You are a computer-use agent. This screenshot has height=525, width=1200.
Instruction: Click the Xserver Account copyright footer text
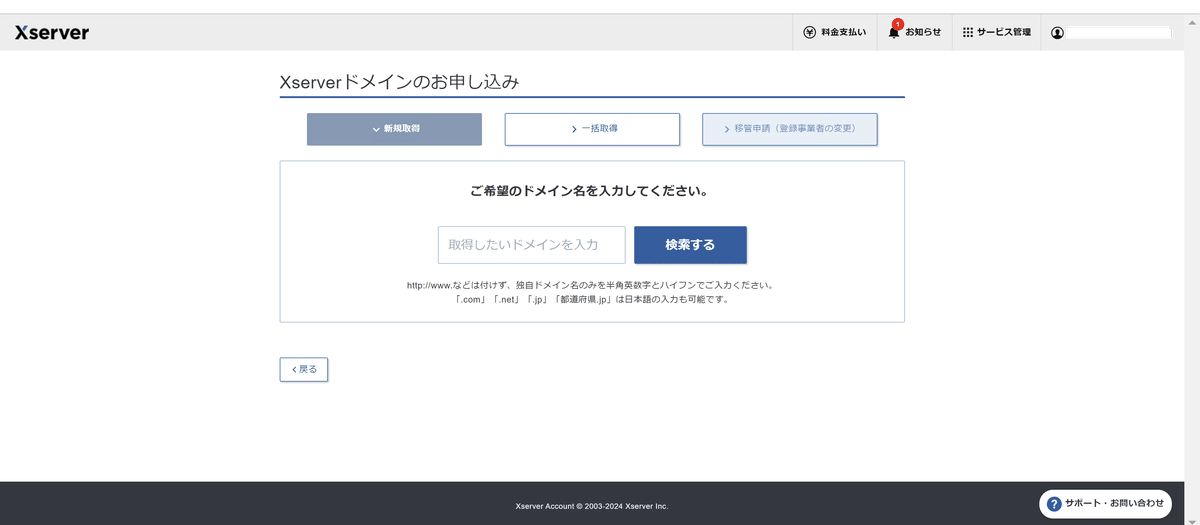[592, 506]
